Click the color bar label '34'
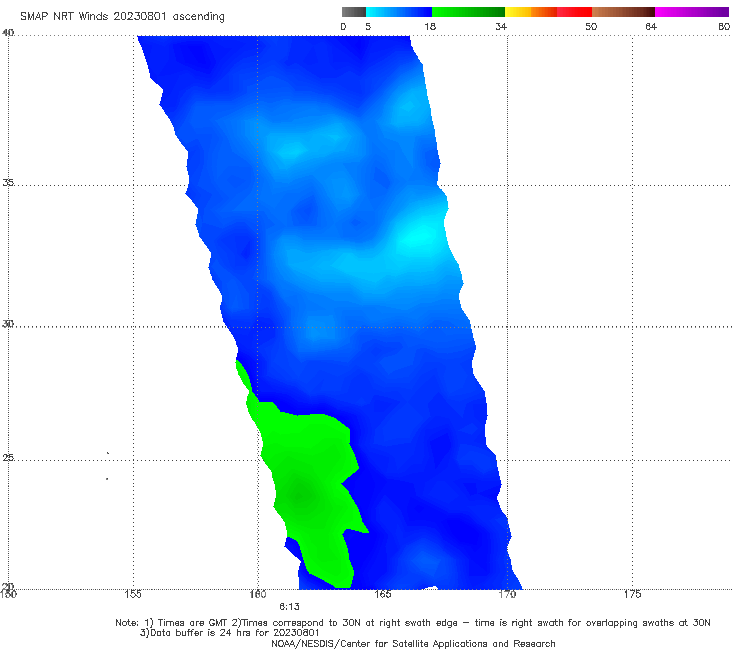The width and height of the screenshot is (740, 650). (501, 26)
